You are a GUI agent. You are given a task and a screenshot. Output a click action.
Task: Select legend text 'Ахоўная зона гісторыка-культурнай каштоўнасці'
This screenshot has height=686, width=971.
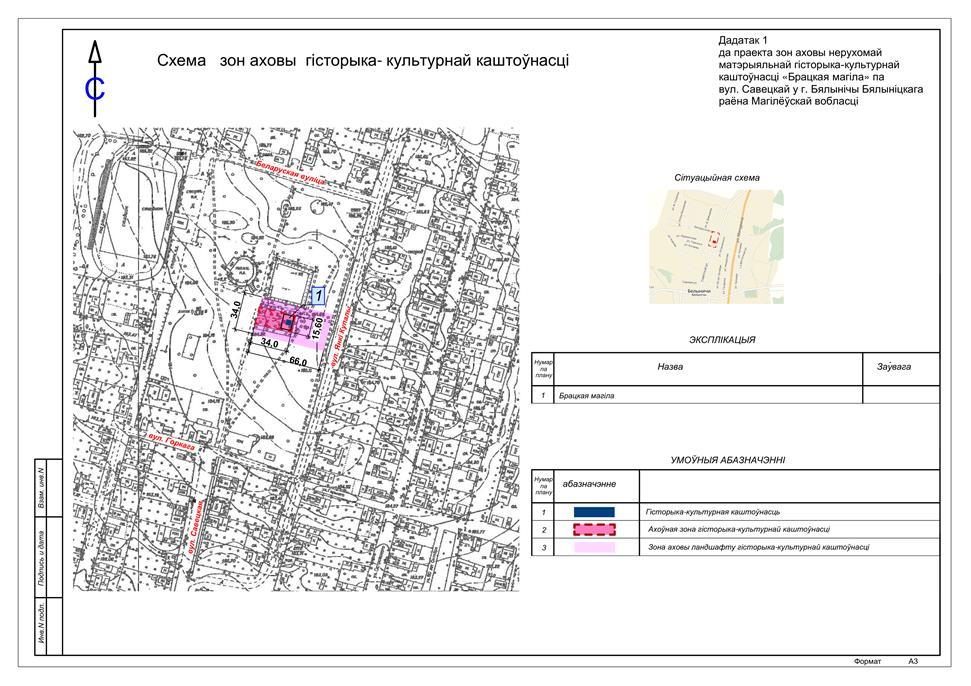tap(739, 529)
